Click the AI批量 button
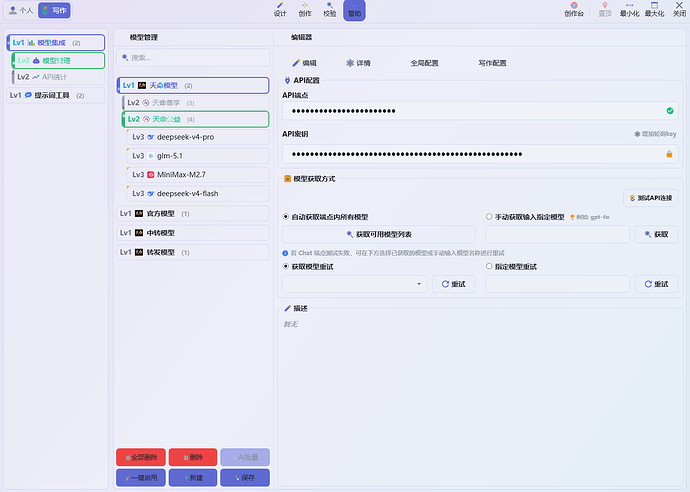This screenshot has width=690, height=492. tap(245, 457)
